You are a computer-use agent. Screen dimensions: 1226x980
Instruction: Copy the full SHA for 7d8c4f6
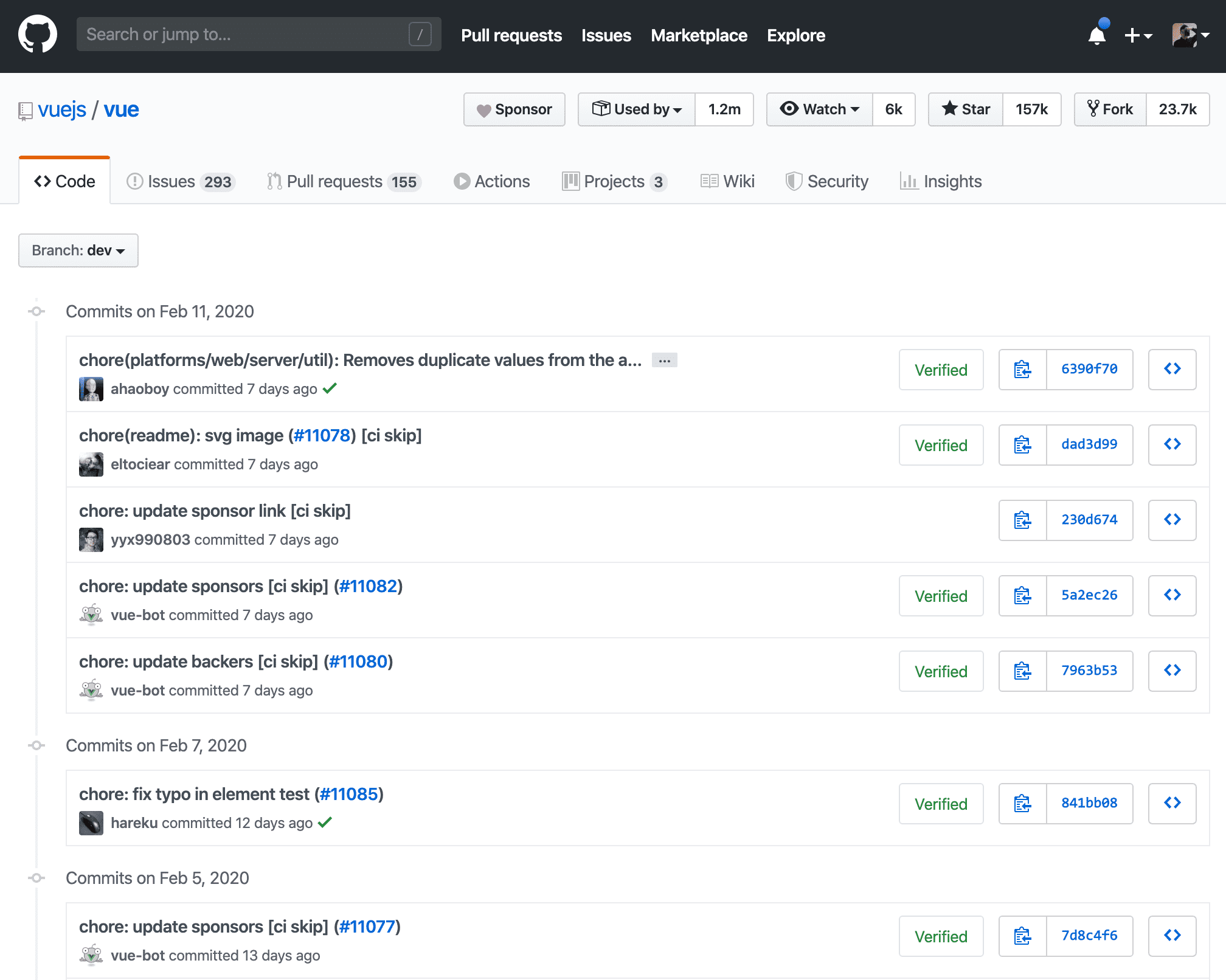[x=1022, y=936]
